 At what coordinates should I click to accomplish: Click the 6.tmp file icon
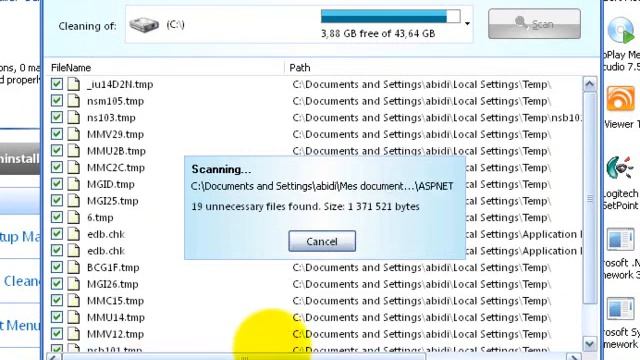click(x=73, y=217)
